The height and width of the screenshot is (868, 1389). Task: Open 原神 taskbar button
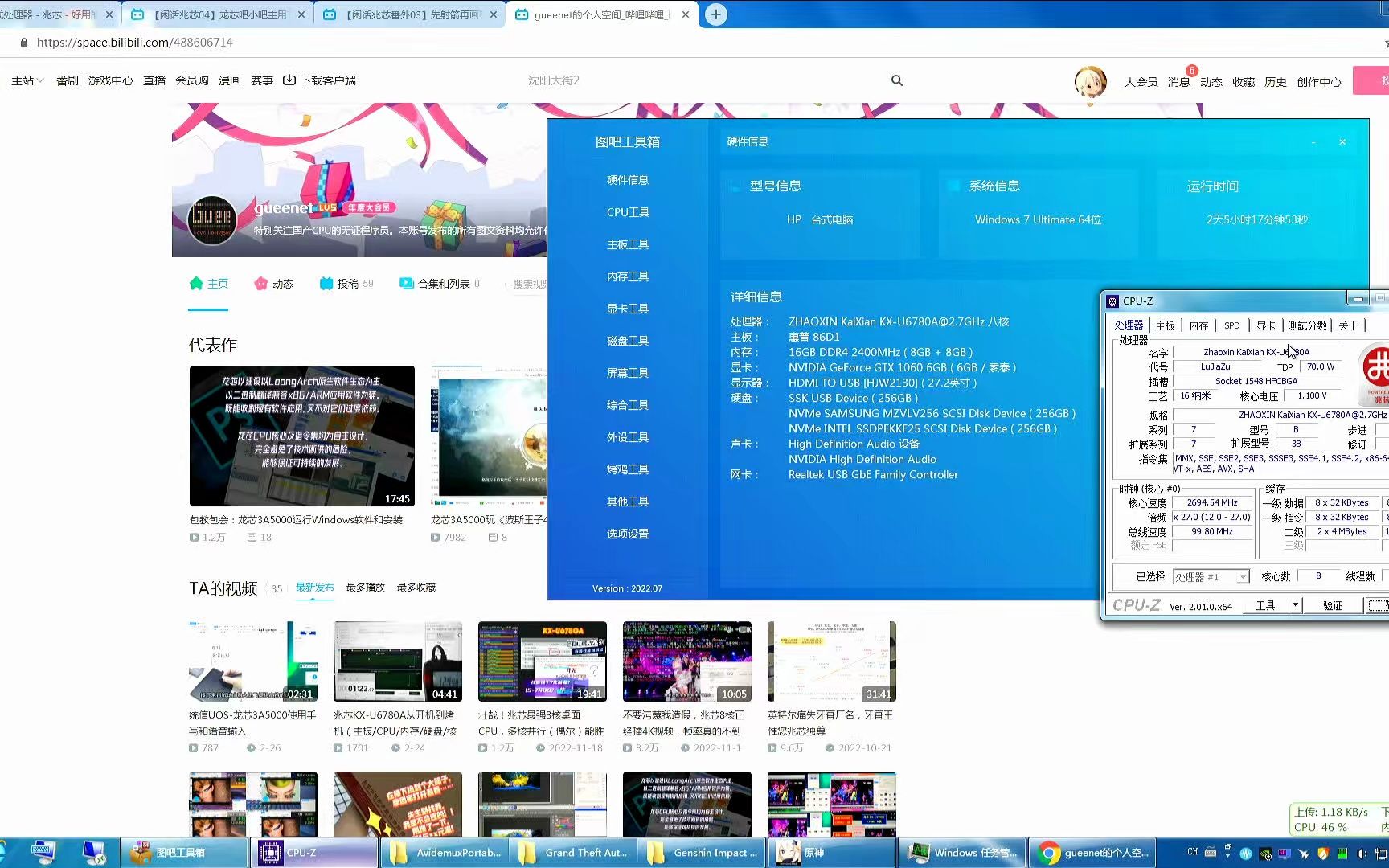(834, 853)
